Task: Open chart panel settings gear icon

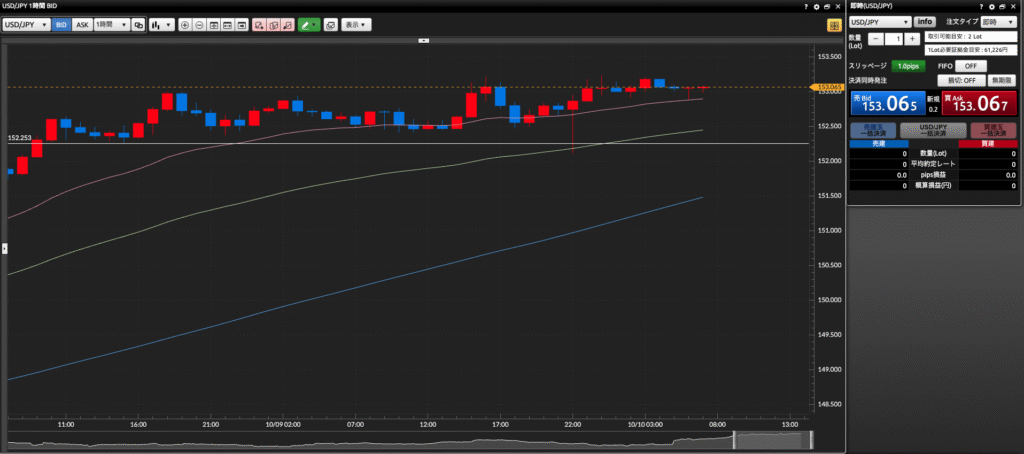Action: point(817,6)
